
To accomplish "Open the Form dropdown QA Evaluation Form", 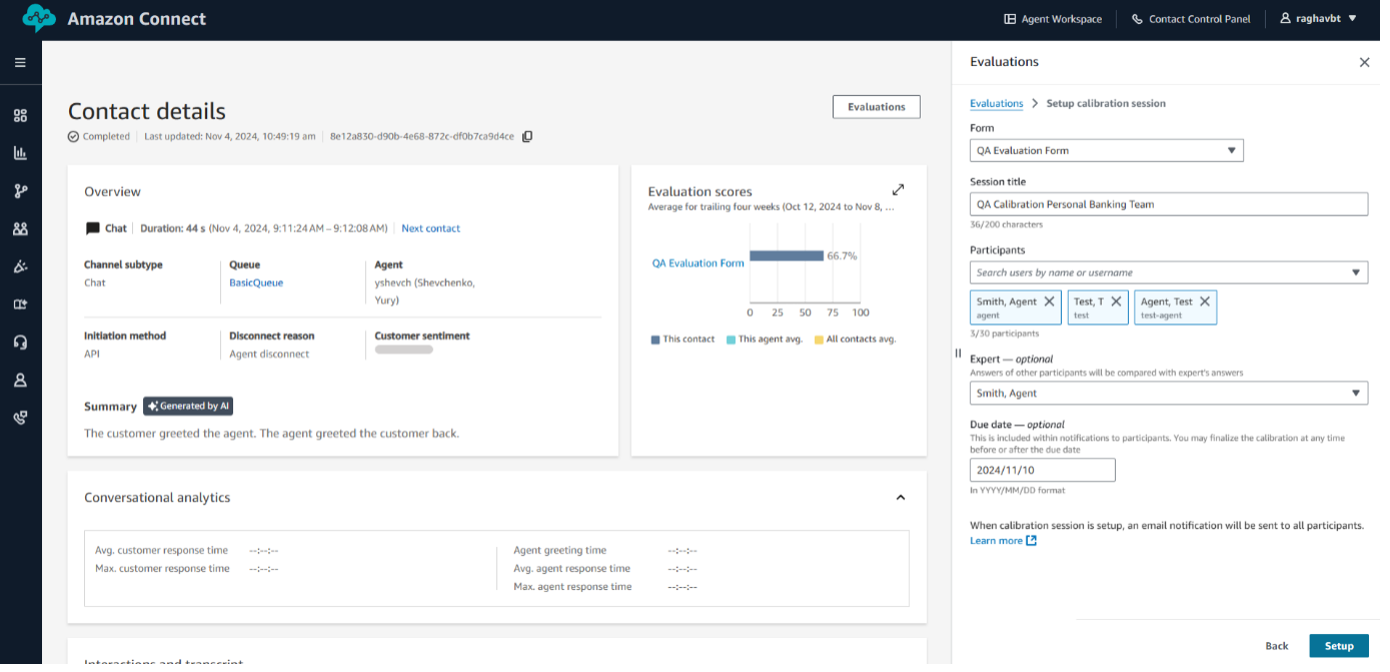I will [1106, 151].
